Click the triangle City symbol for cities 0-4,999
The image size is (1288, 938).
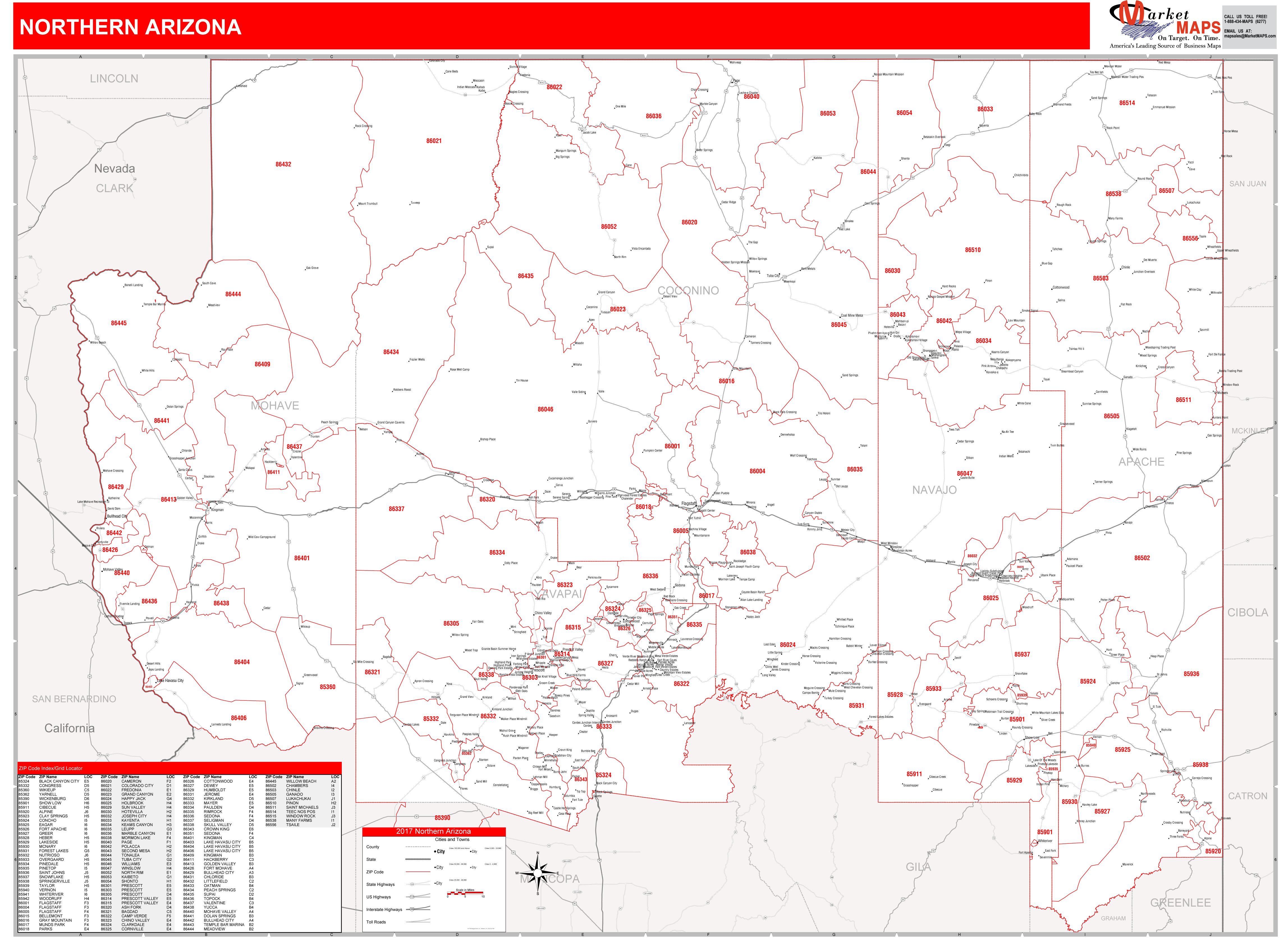pyautogui.click(x=470, y=868)
